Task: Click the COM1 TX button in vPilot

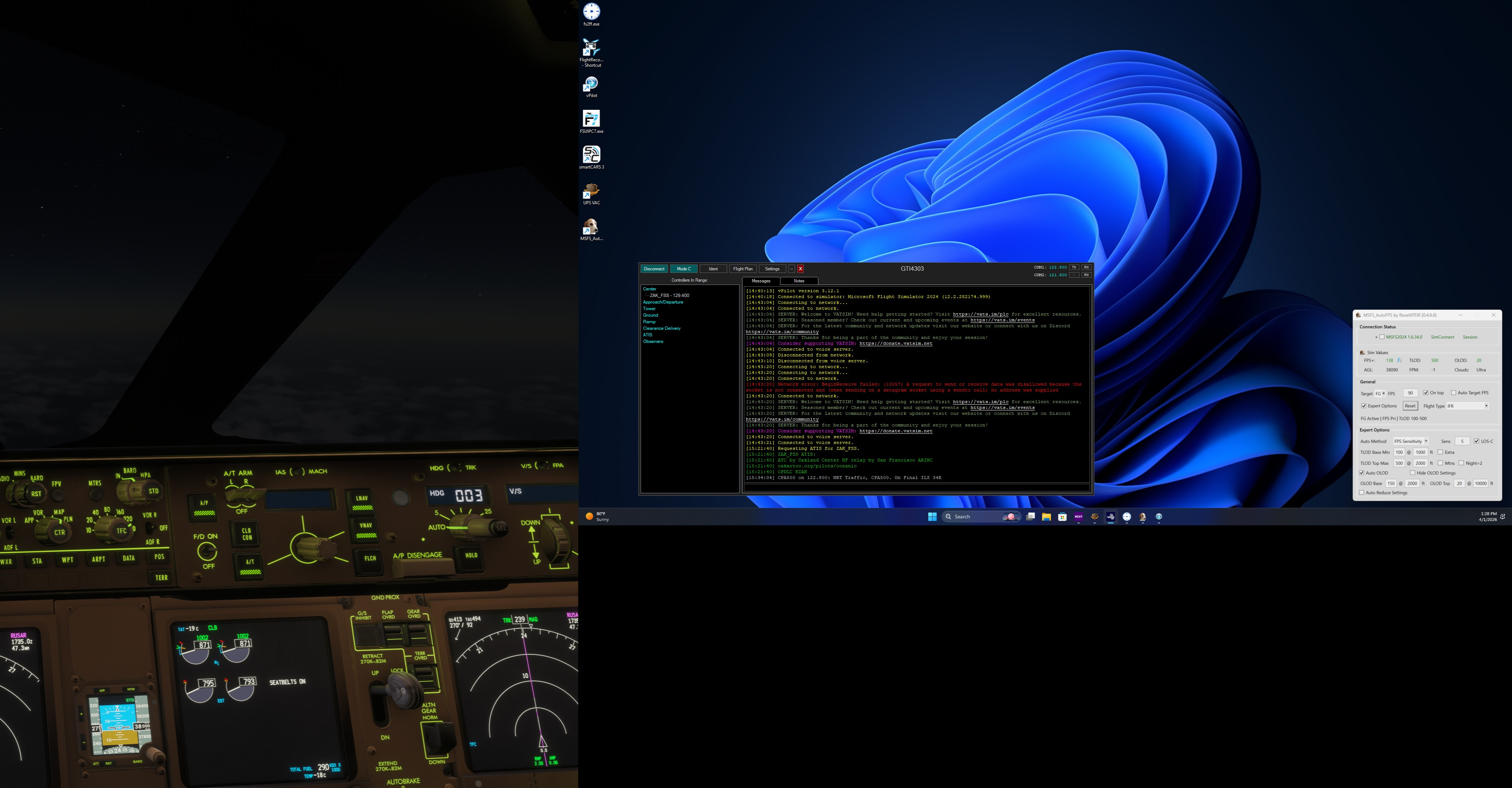Action: tap(1074, 267)
